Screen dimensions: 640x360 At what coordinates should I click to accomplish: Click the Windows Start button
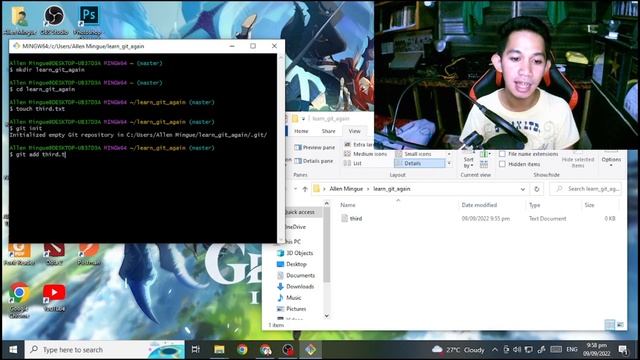click(x=13, y=350)
